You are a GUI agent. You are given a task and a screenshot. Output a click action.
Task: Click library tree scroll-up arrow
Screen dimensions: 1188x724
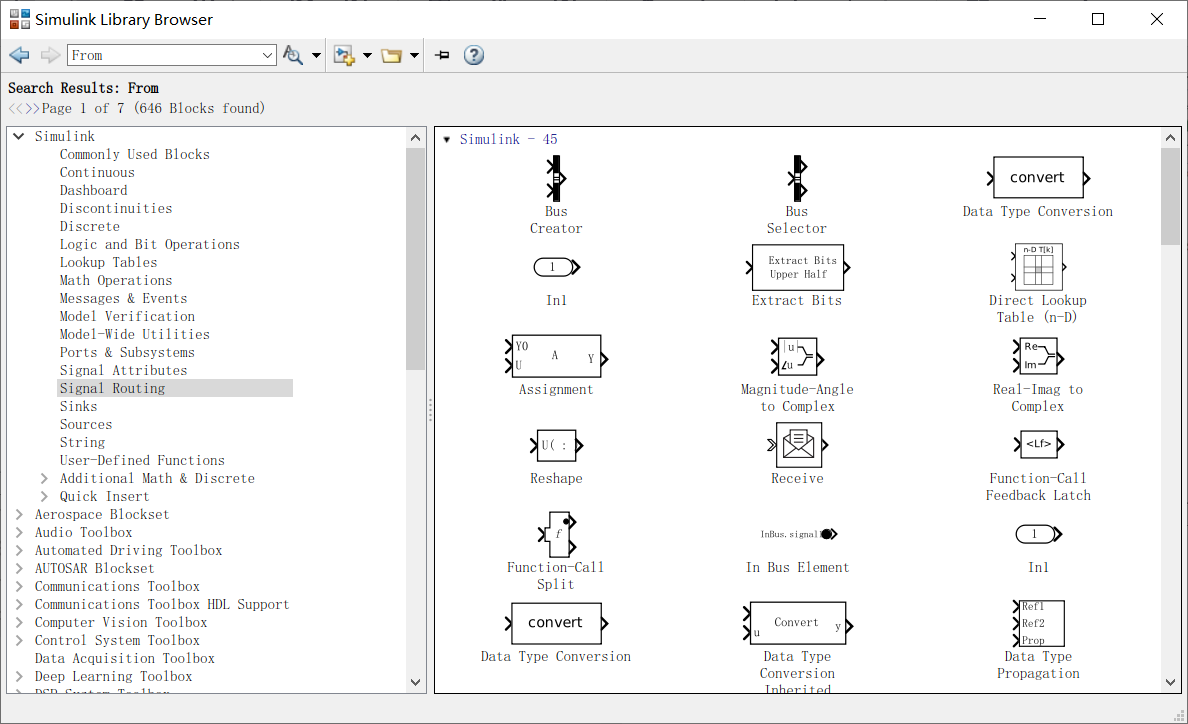pos(415,138)
